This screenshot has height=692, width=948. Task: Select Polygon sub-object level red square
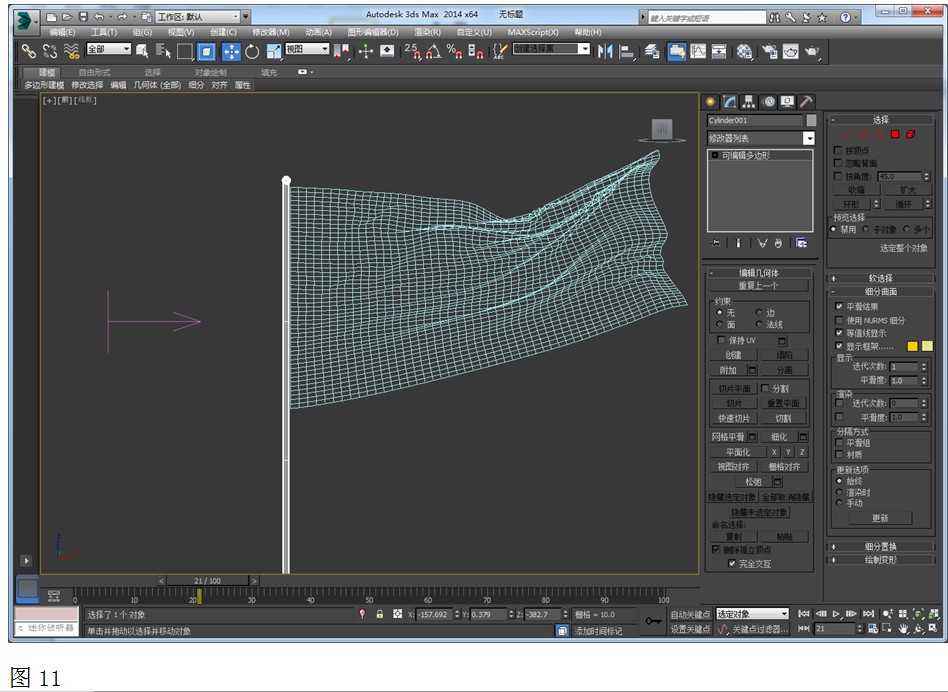(x=895, y=134)
